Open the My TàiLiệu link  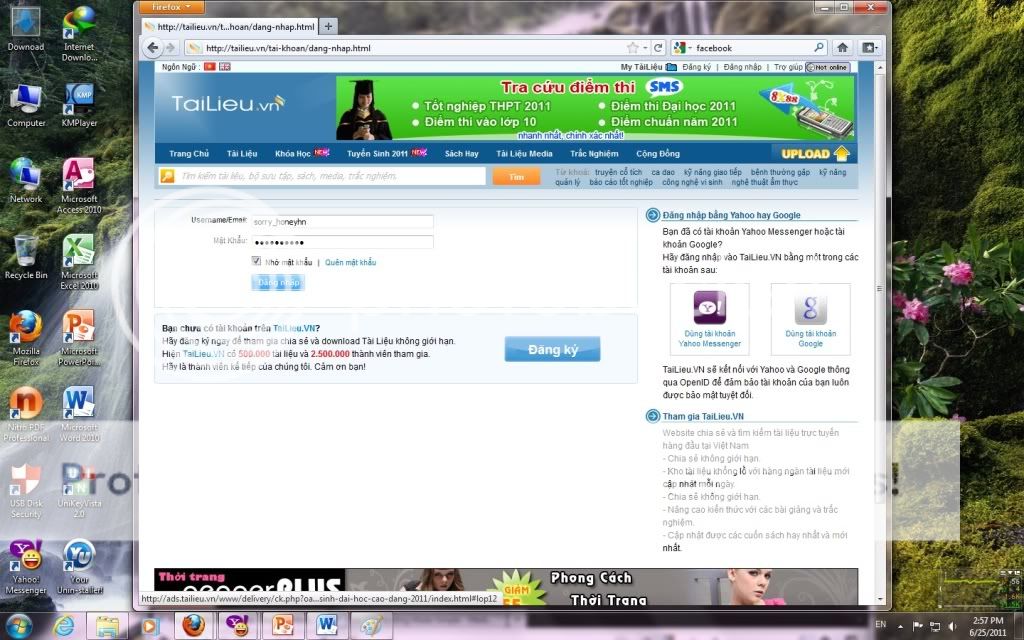pyautogui.click(x=648, y=67)
